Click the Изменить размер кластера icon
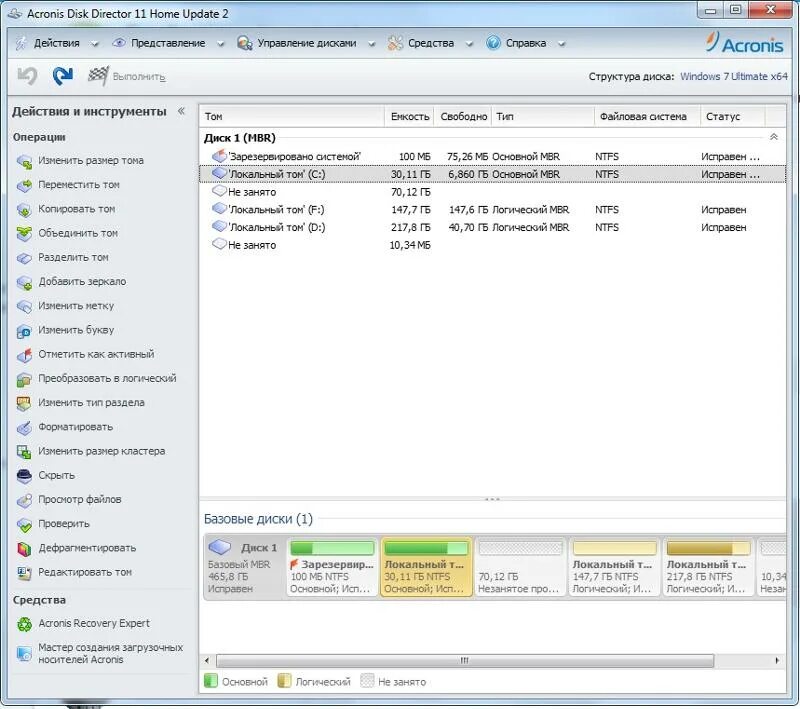Screen dimensions: 800x709 tap(24, 452)
